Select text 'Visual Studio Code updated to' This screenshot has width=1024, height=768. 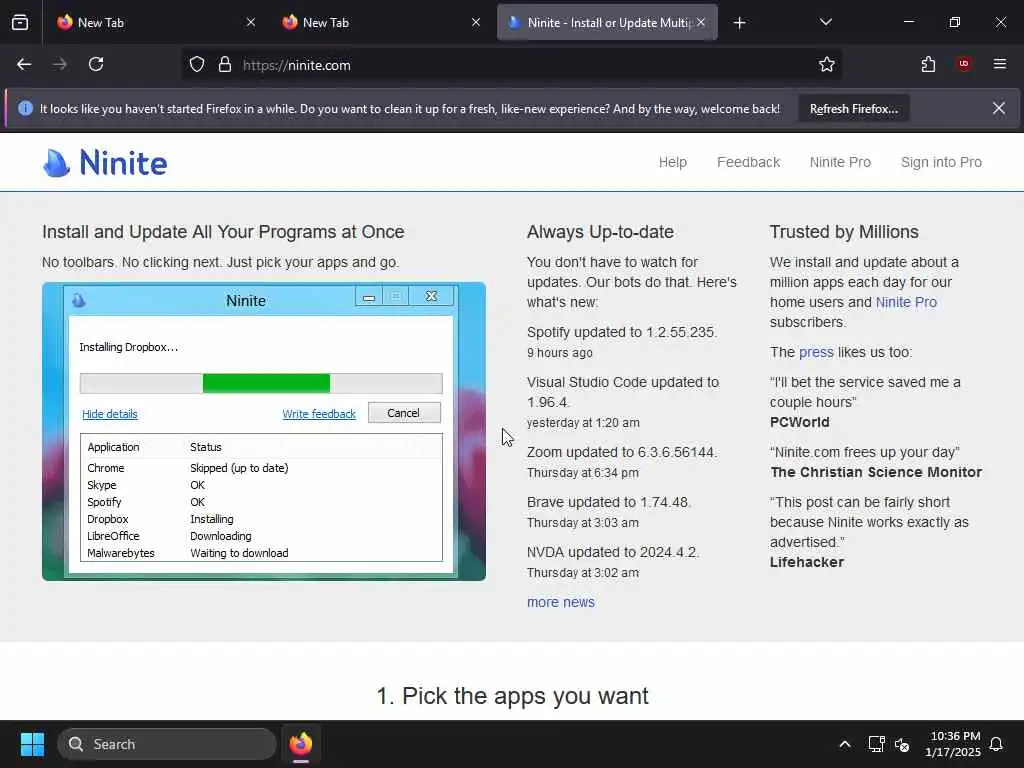(622, 382)
